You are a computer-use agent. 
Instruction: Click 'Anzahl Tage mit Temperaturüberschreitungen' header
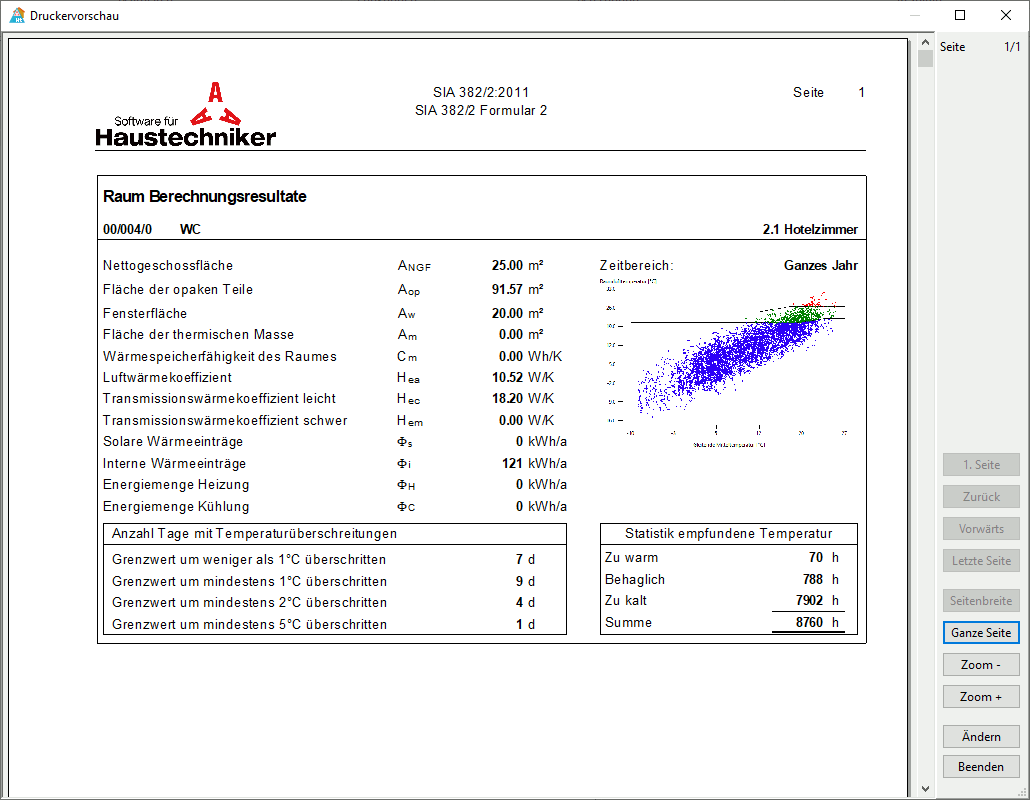point(254,533)
